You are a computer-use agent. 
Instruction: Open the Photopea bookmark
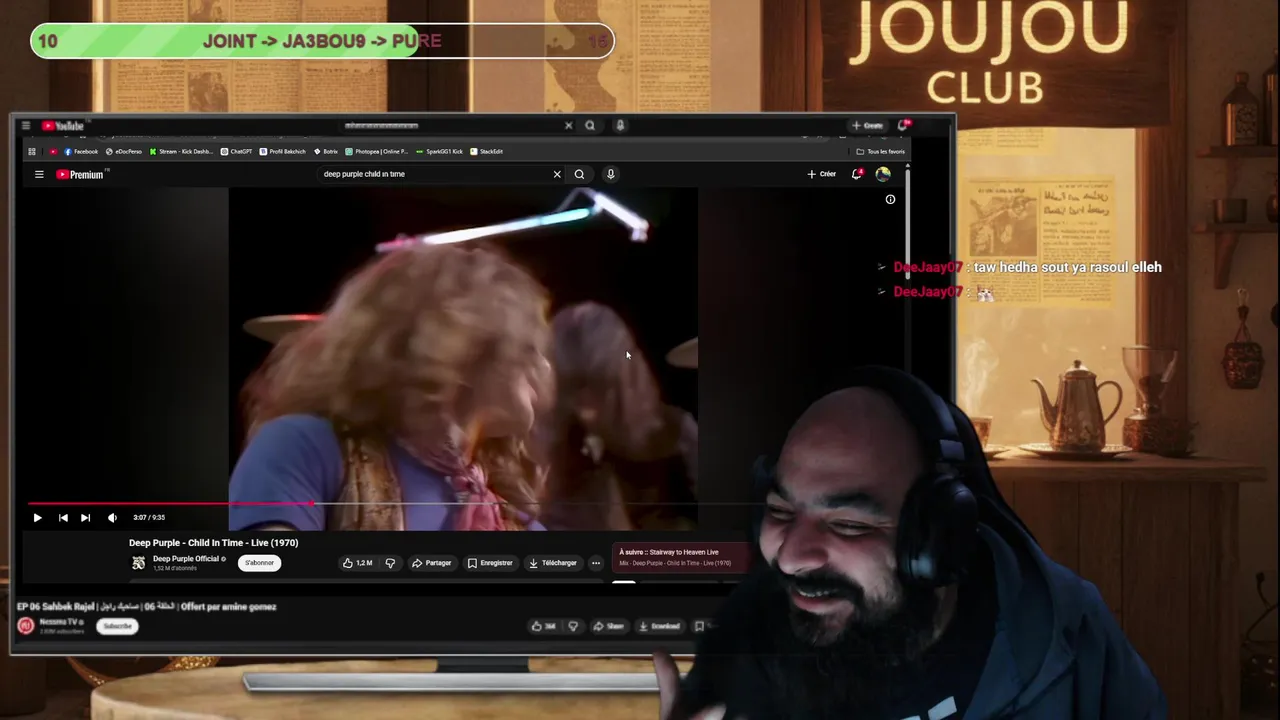377,152
